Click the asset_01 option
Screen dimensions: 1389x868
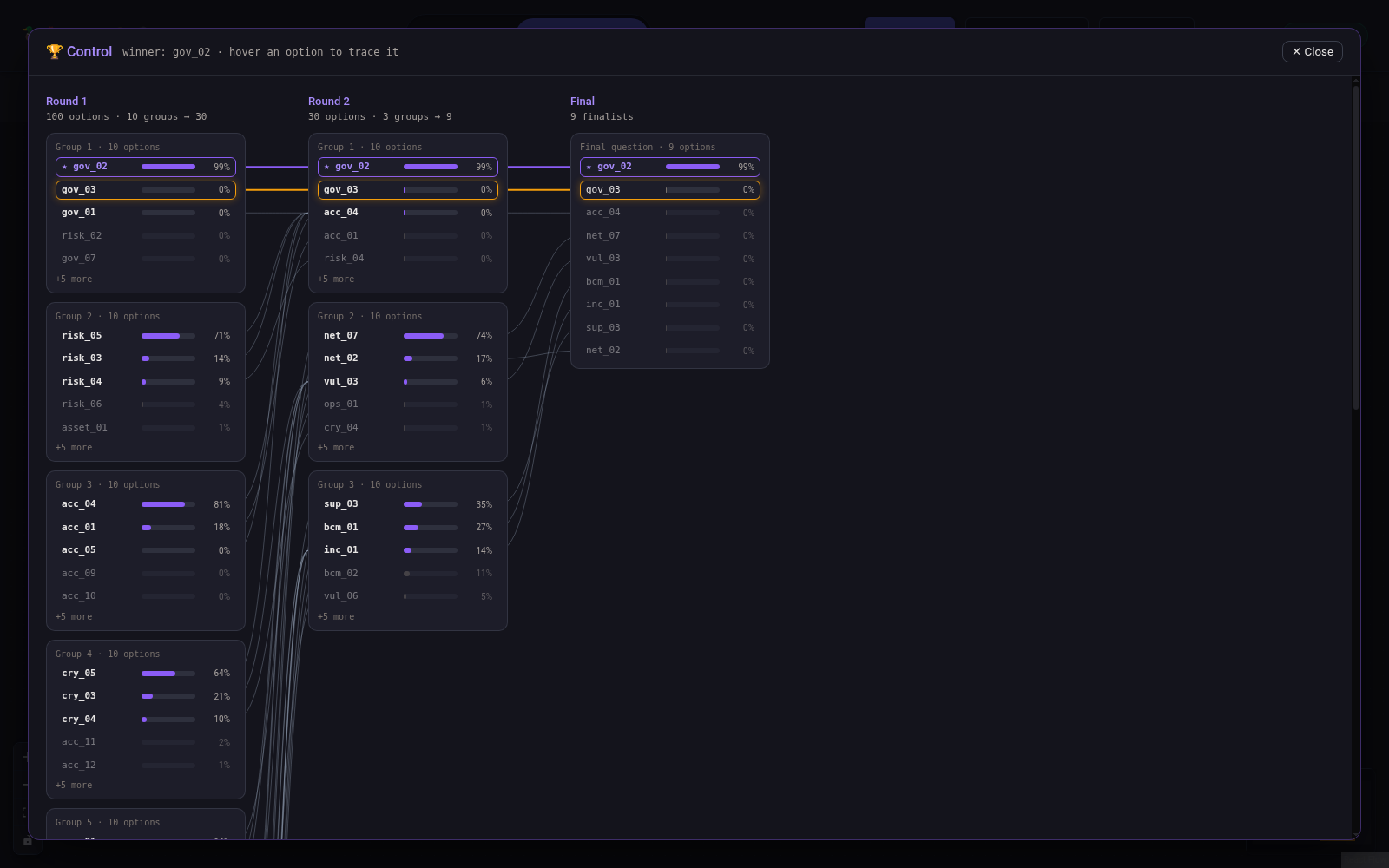[146, 428]
